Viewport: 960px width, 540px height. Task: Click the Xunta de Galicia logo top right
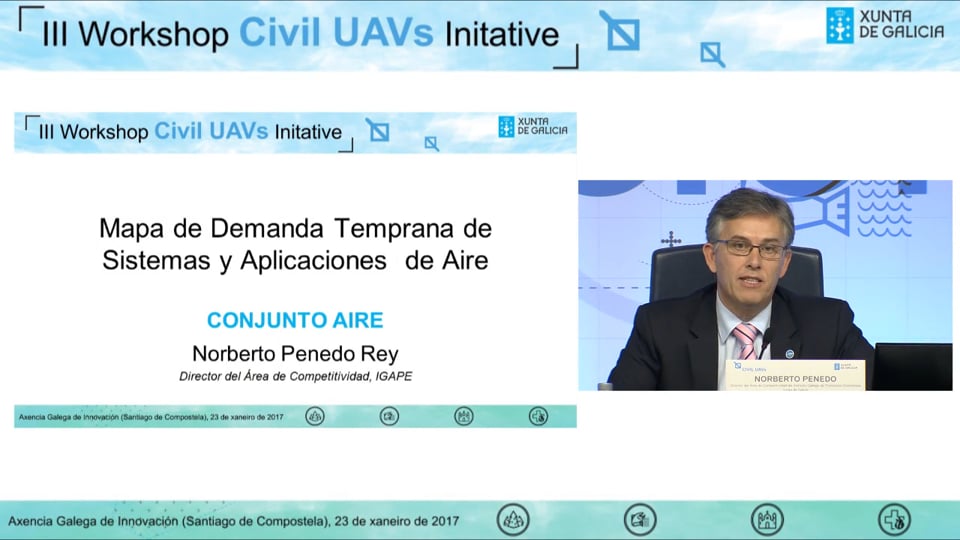tap(884, 26)
